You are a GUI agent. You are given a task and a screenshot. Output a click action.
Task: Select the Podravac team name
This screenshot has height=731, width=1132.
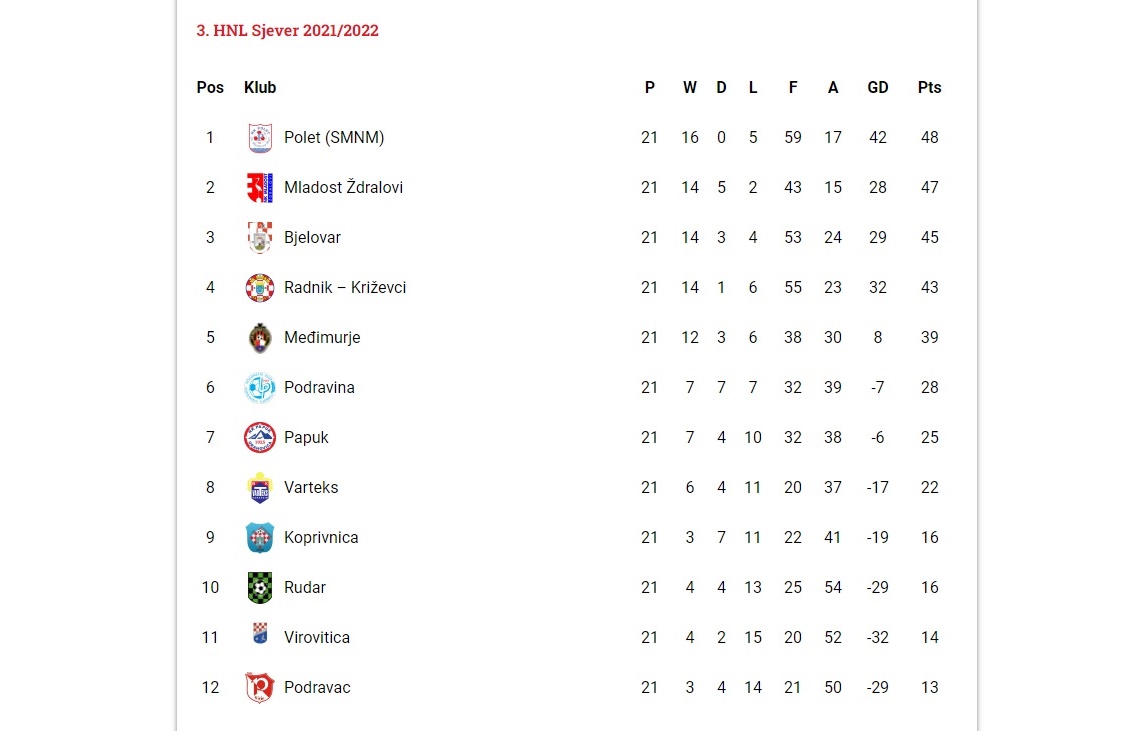pos(318,688)
